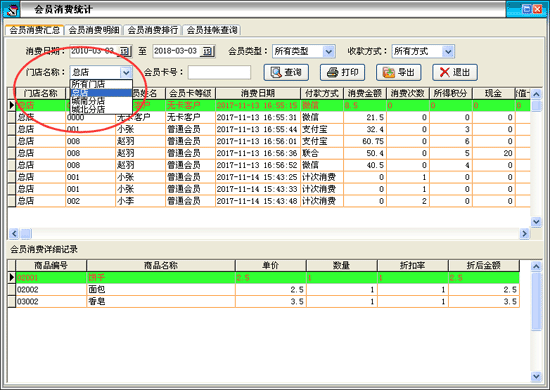The width and height of the screenshot is (550, 390).
Task: Select the 面包 detail row
Action: click(263, 290)
